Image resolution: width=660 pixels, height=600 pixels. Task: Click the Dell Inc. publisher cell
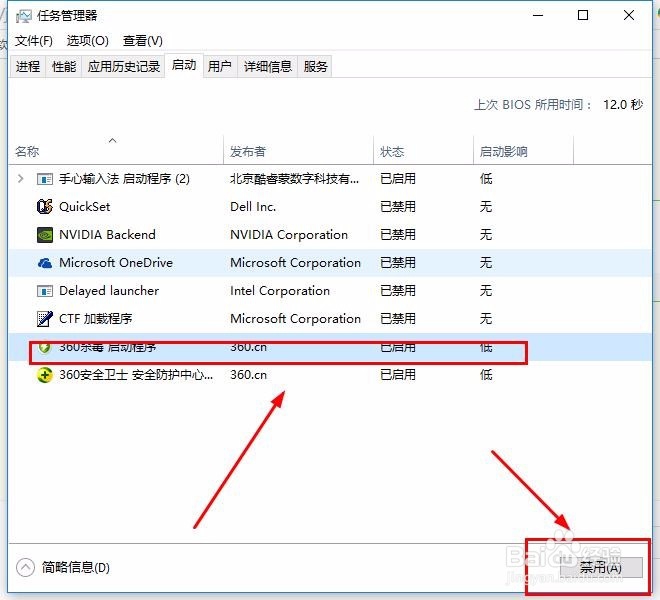pos(253,207)
